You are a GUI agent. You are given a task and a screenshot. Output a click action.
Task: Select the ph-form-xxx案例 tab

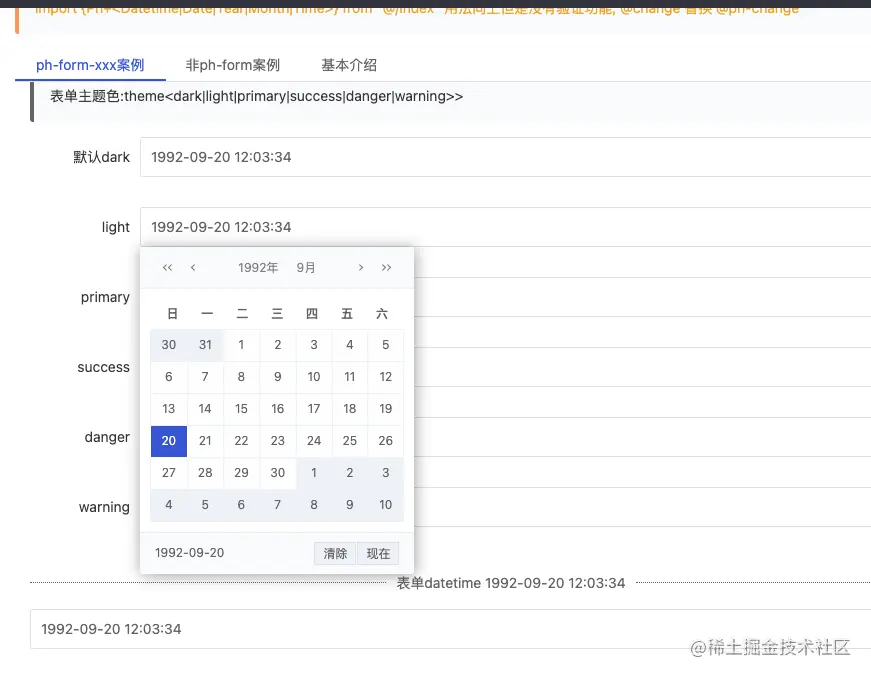(x=91, y=64)
